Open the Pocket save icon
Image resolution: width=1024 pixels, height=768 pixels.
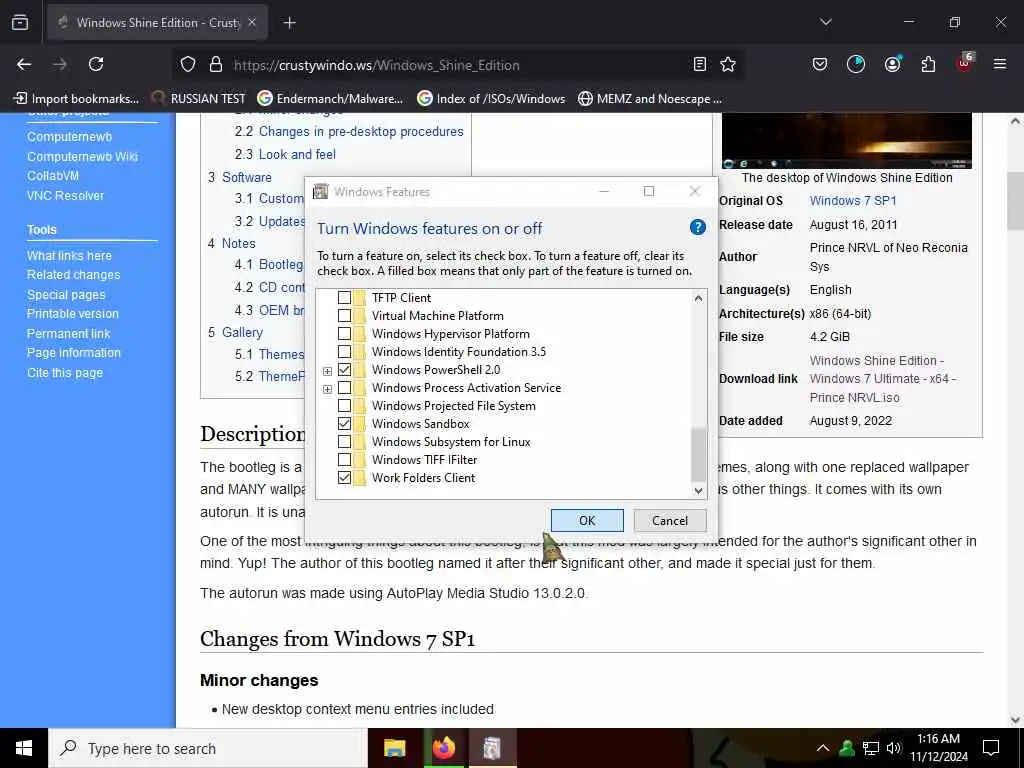pos(820,64)
